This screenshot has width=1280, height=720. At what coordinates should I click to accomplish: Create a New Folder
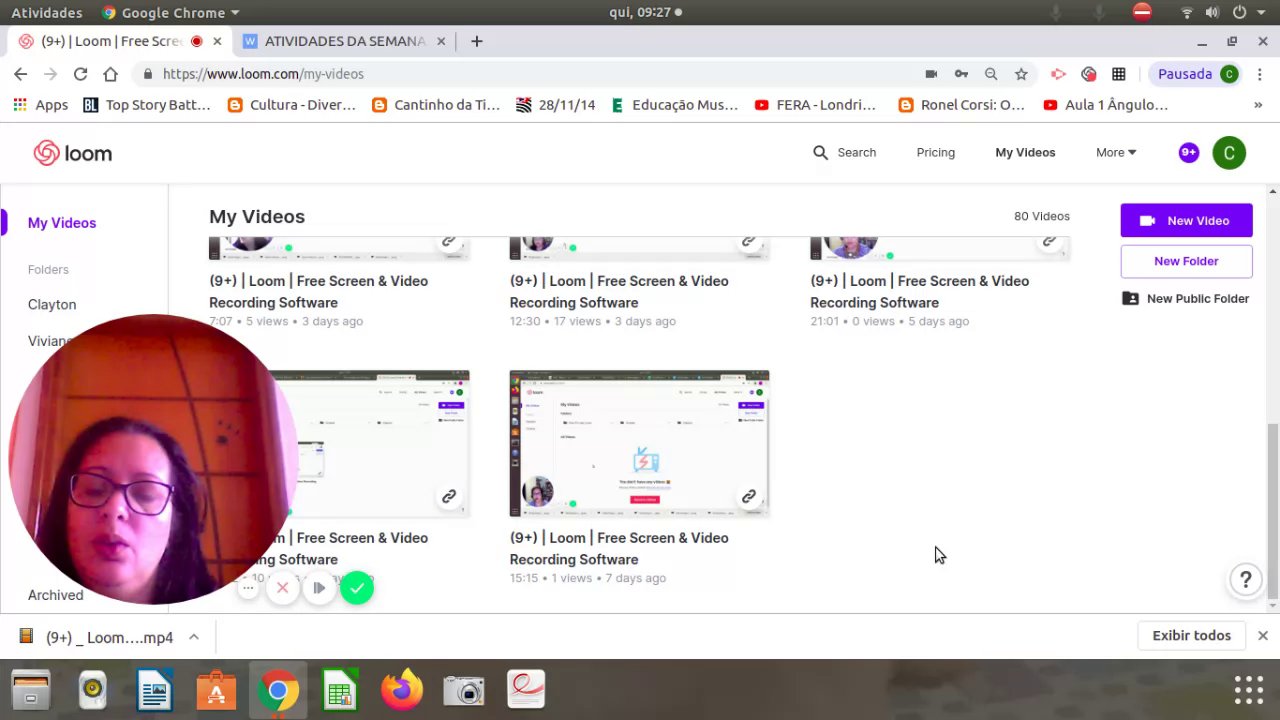click(1186, 261)
